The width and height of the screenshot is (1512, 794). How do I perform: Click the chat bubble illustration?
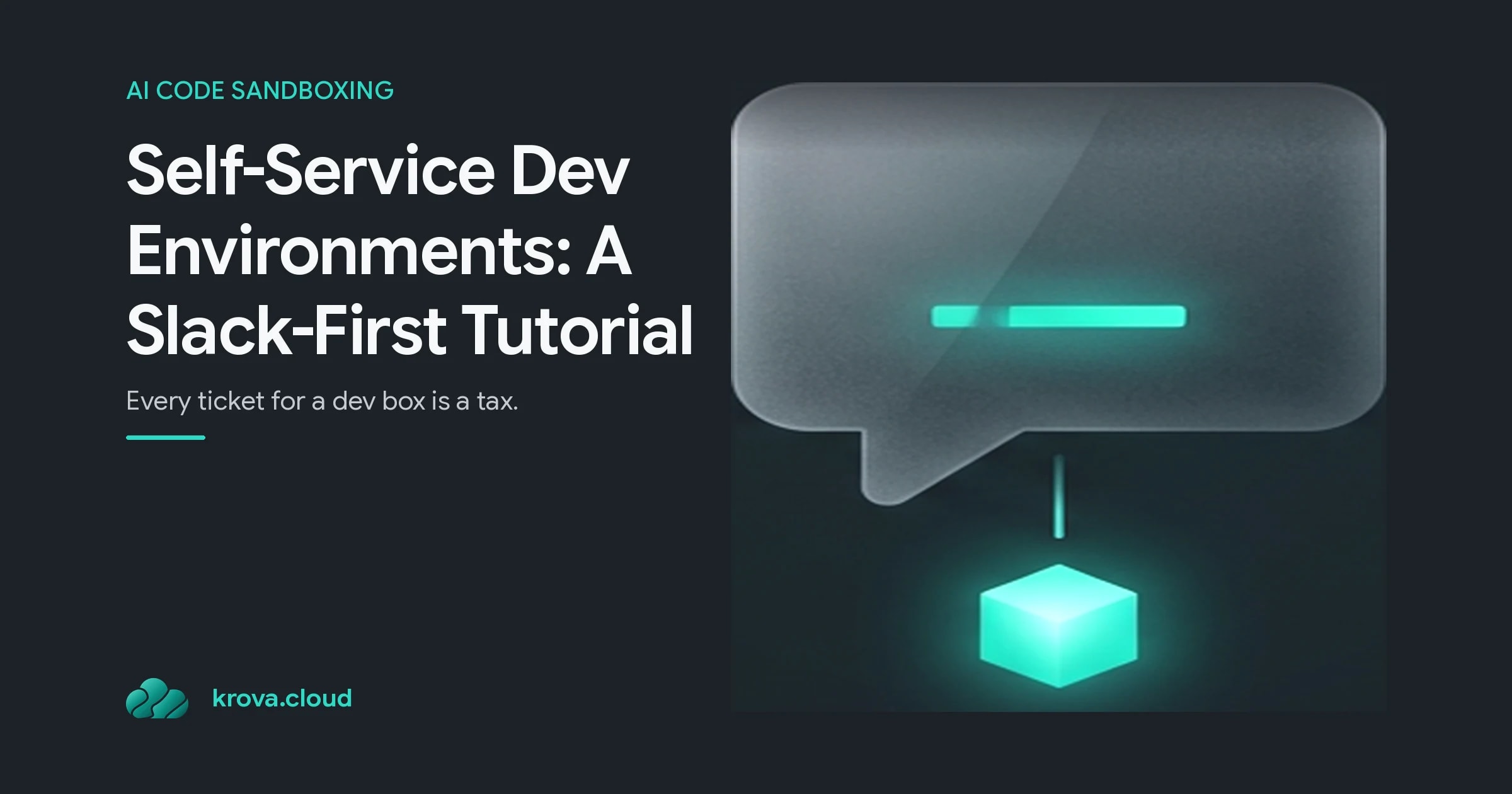1058,293
